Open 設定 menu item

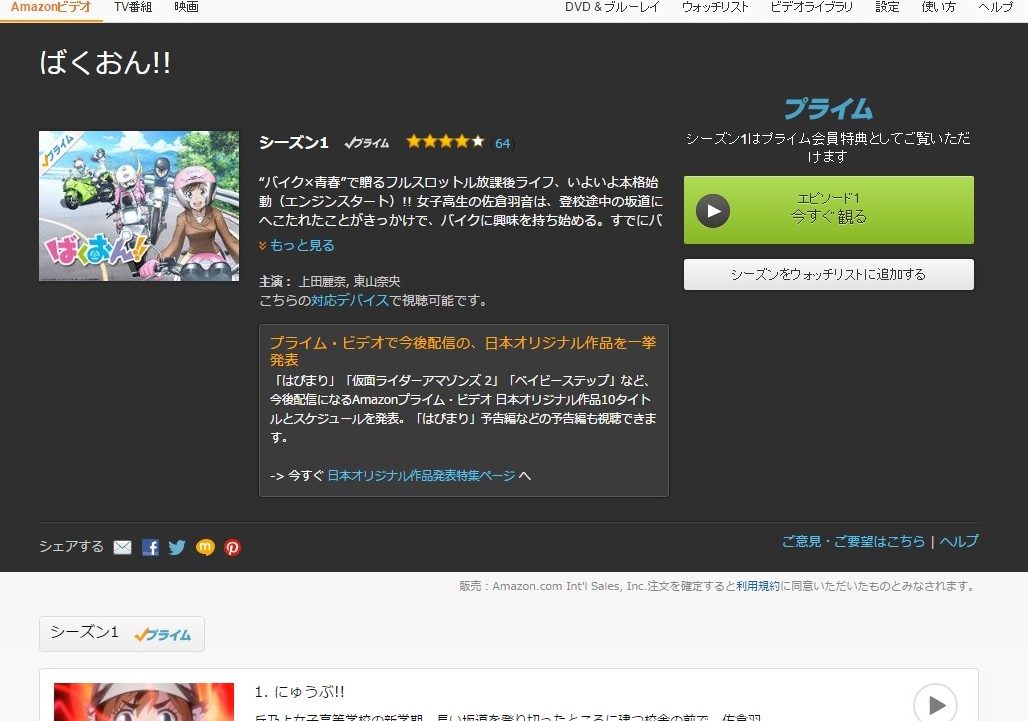887,7
